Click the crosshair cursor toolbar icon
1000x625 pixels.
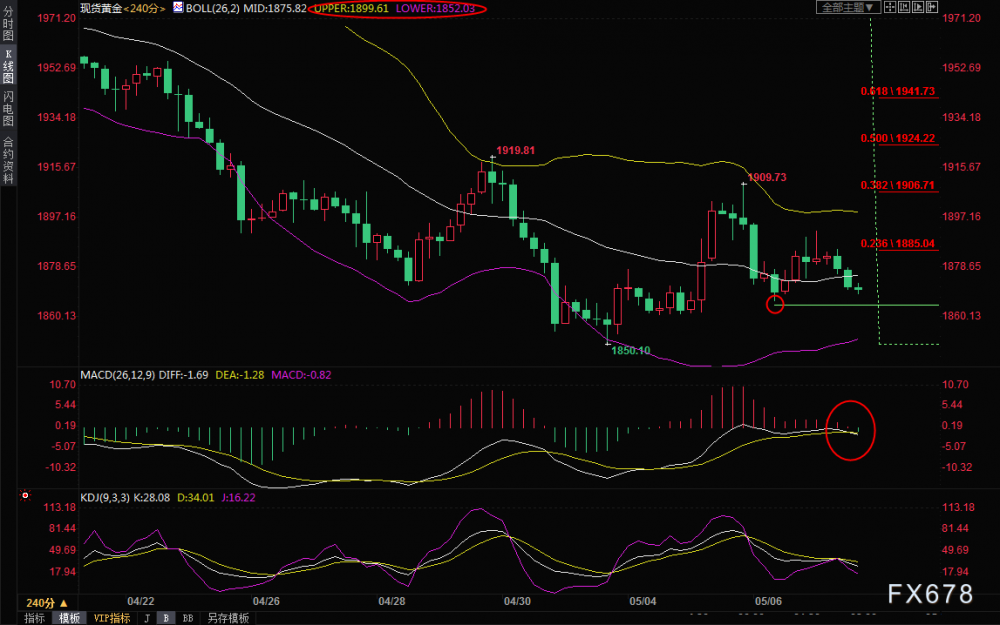pyautogui.click(x=890, y=7)
